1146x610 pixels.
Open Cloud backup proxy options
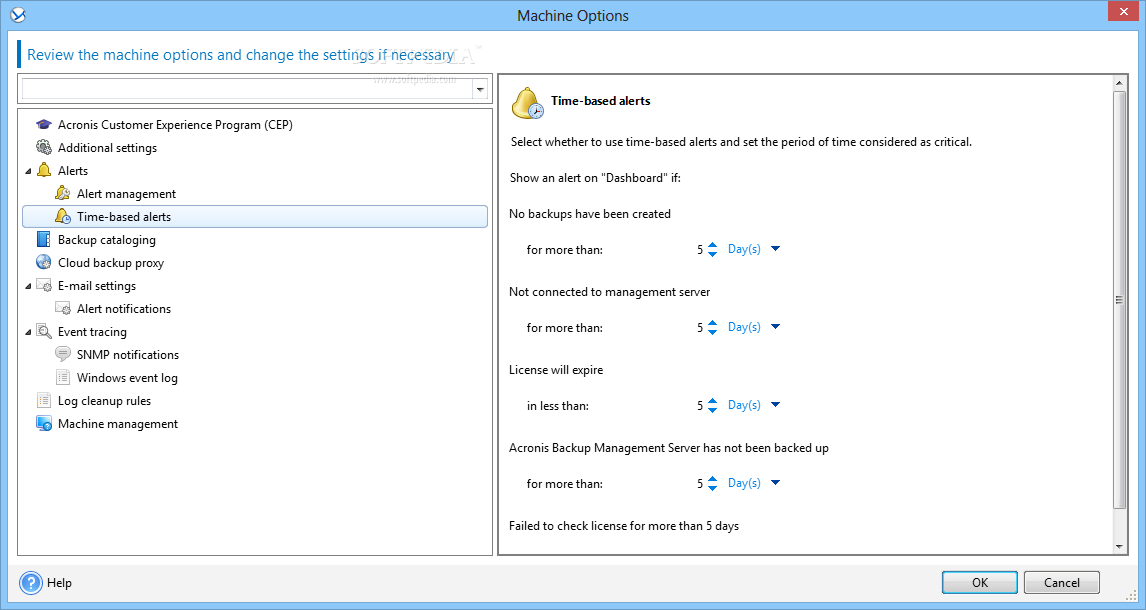click(111, 262)
